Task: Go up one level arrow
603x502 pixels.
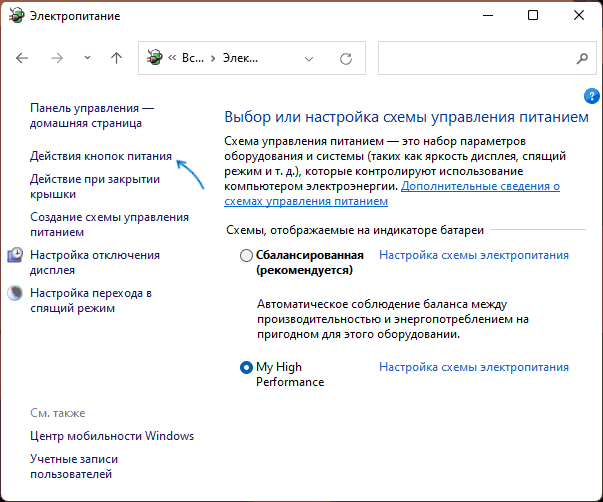Action: coord(116,58)
